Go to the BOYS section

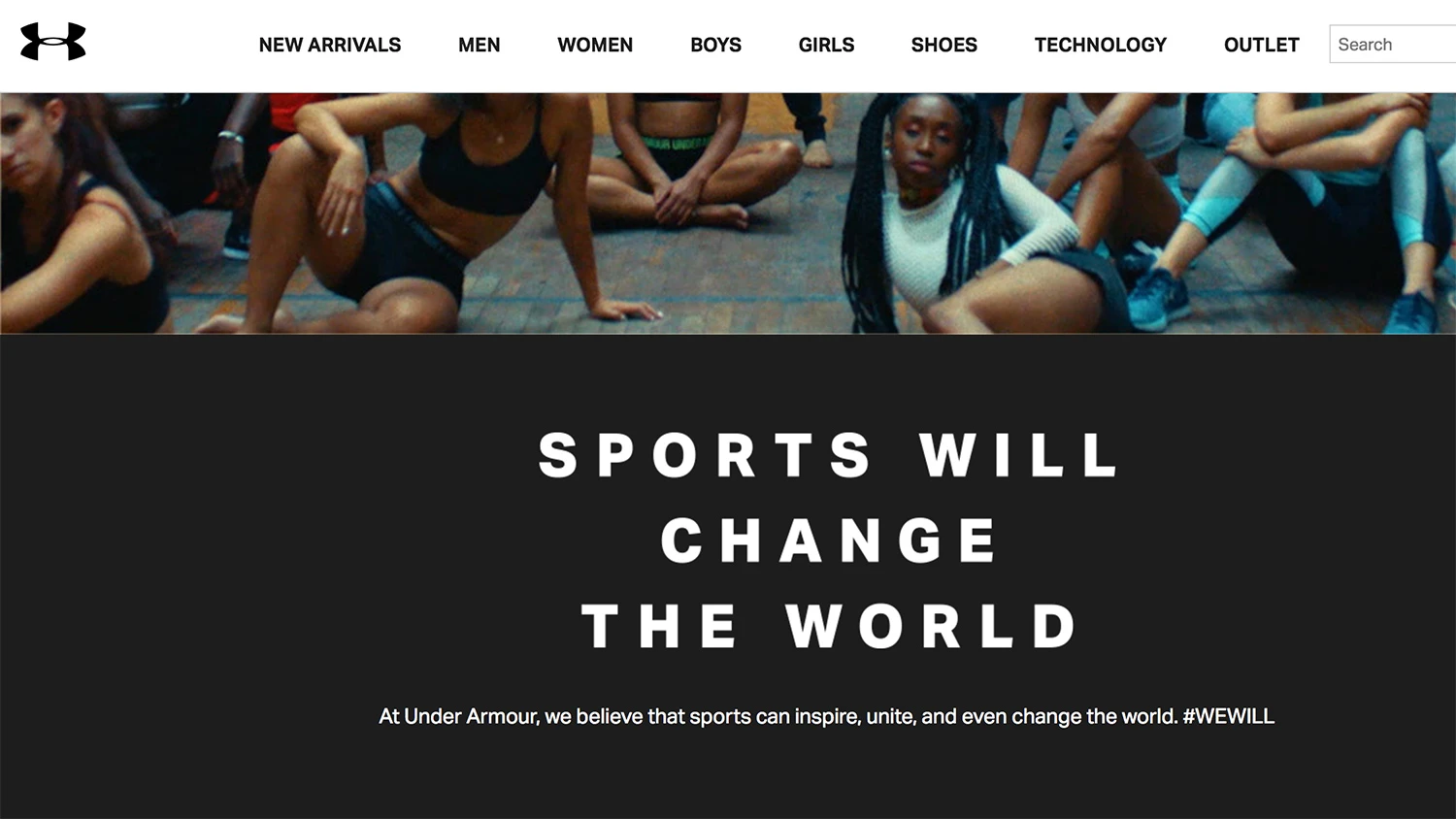click(x=715, y=45)
